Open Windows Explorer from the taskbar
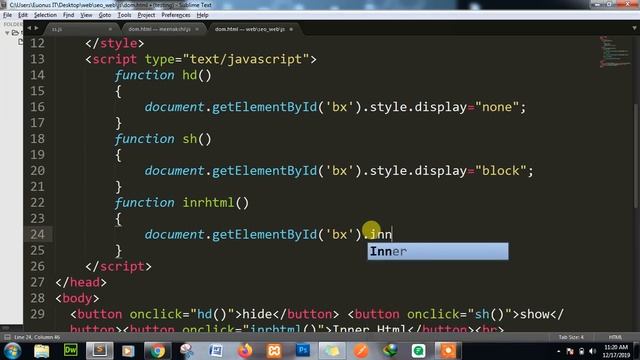The image size is (640, 360). (42, 351)
